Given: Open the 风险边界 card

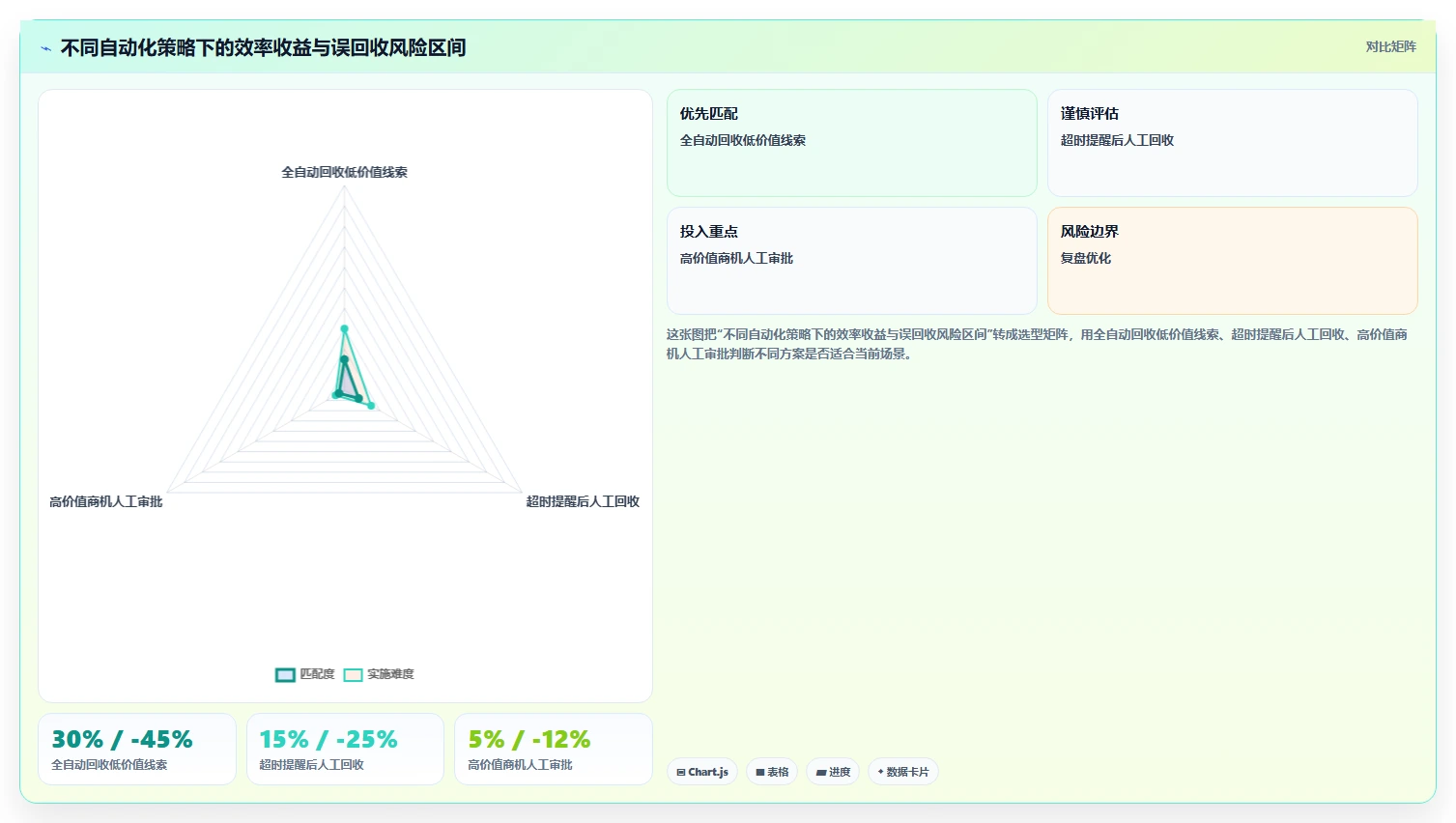Looking at the screenshot, I should click(x=1232, y=261).
